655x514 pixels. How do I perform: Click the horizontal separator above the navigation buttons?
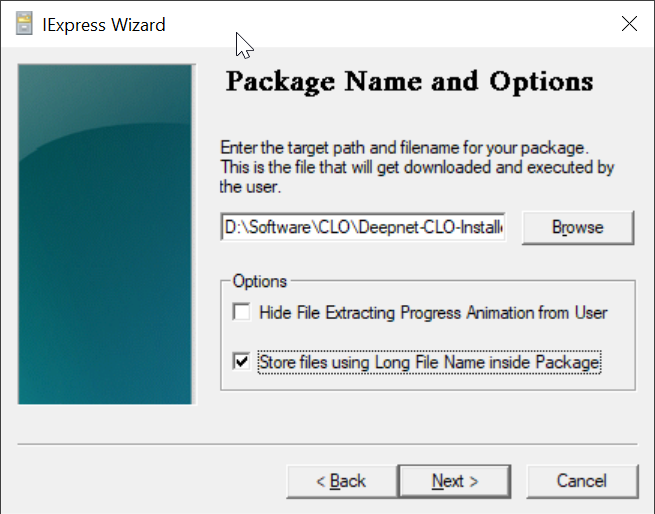pyautogui.click(x=327, y=442)
